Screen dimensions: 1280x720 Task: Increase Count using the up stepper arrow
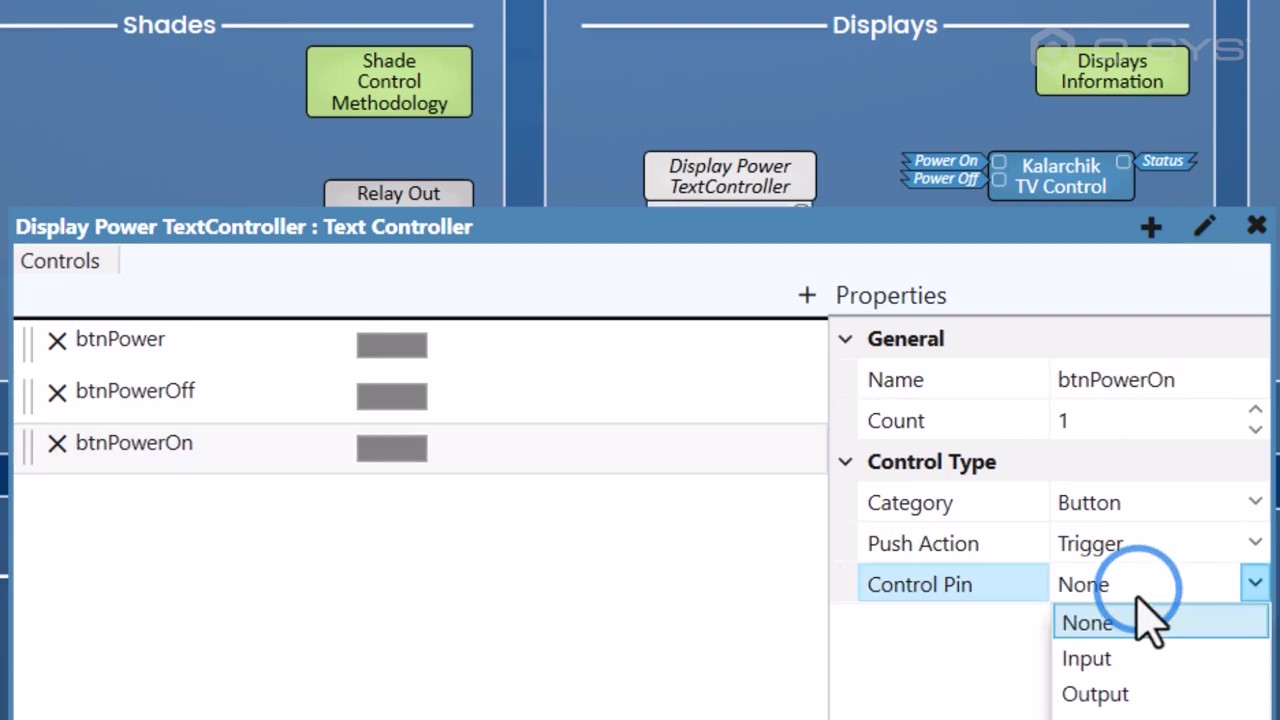pos(1255,409)
